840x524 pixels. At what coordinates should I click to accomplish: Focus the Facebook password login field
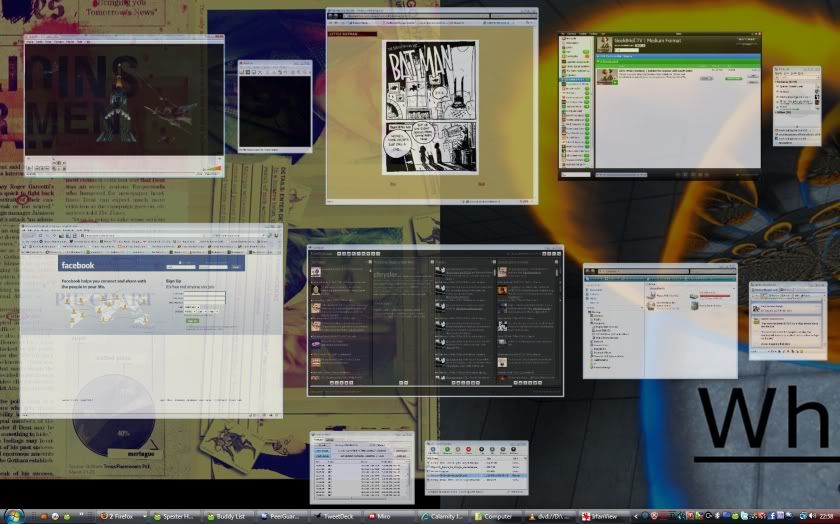point(213,267)
